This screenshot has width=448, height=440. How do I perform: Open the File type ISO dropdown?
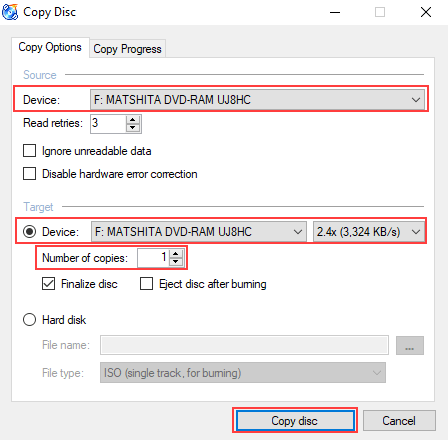tap(243, 373)
